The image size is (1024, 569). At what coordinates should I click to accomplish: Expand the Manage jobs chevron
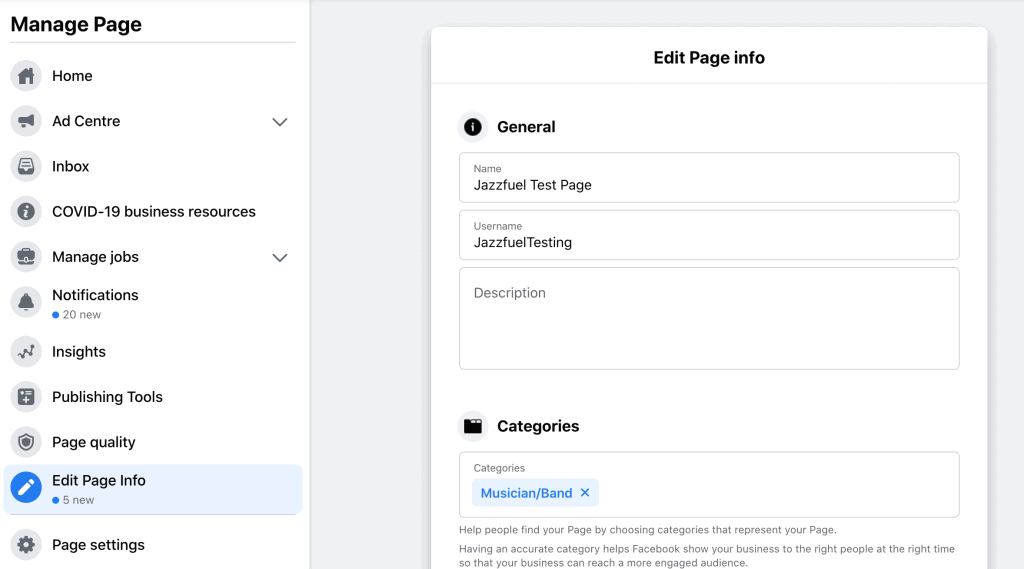(280, 257)
